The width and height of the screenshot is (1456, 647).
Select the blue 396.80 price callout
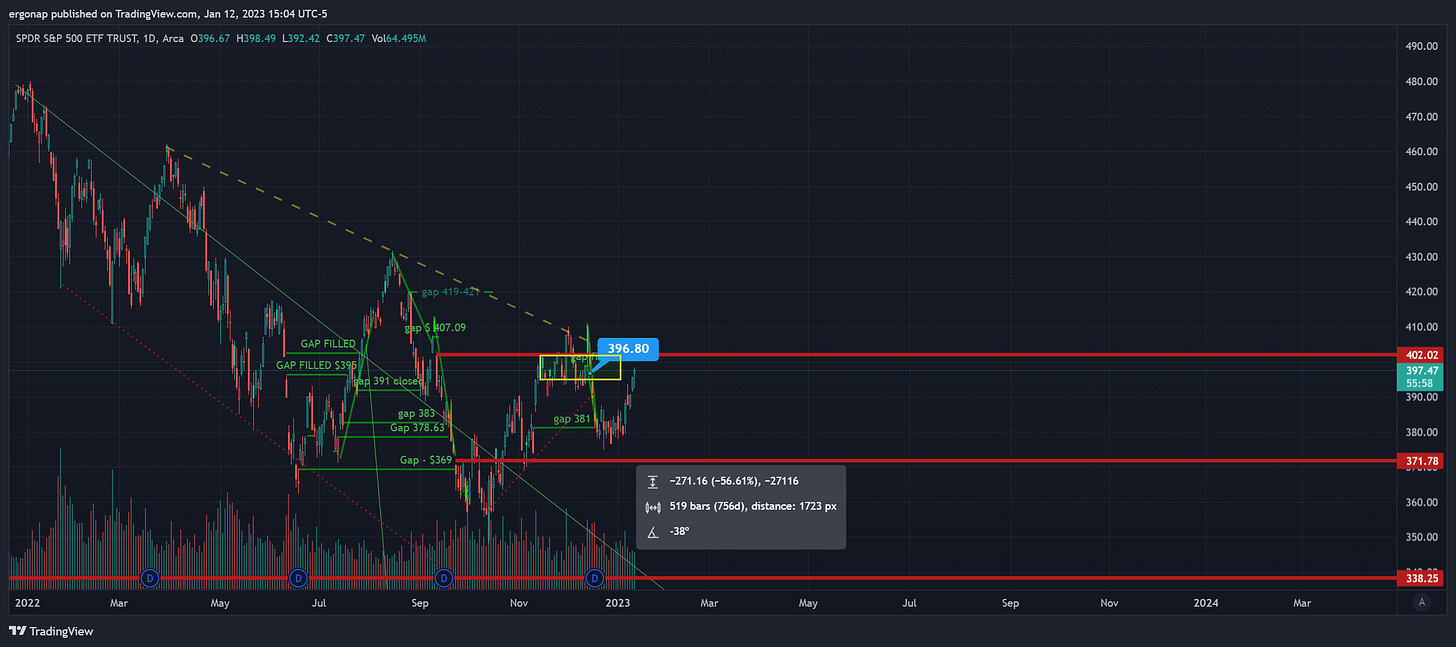point(628,349)
